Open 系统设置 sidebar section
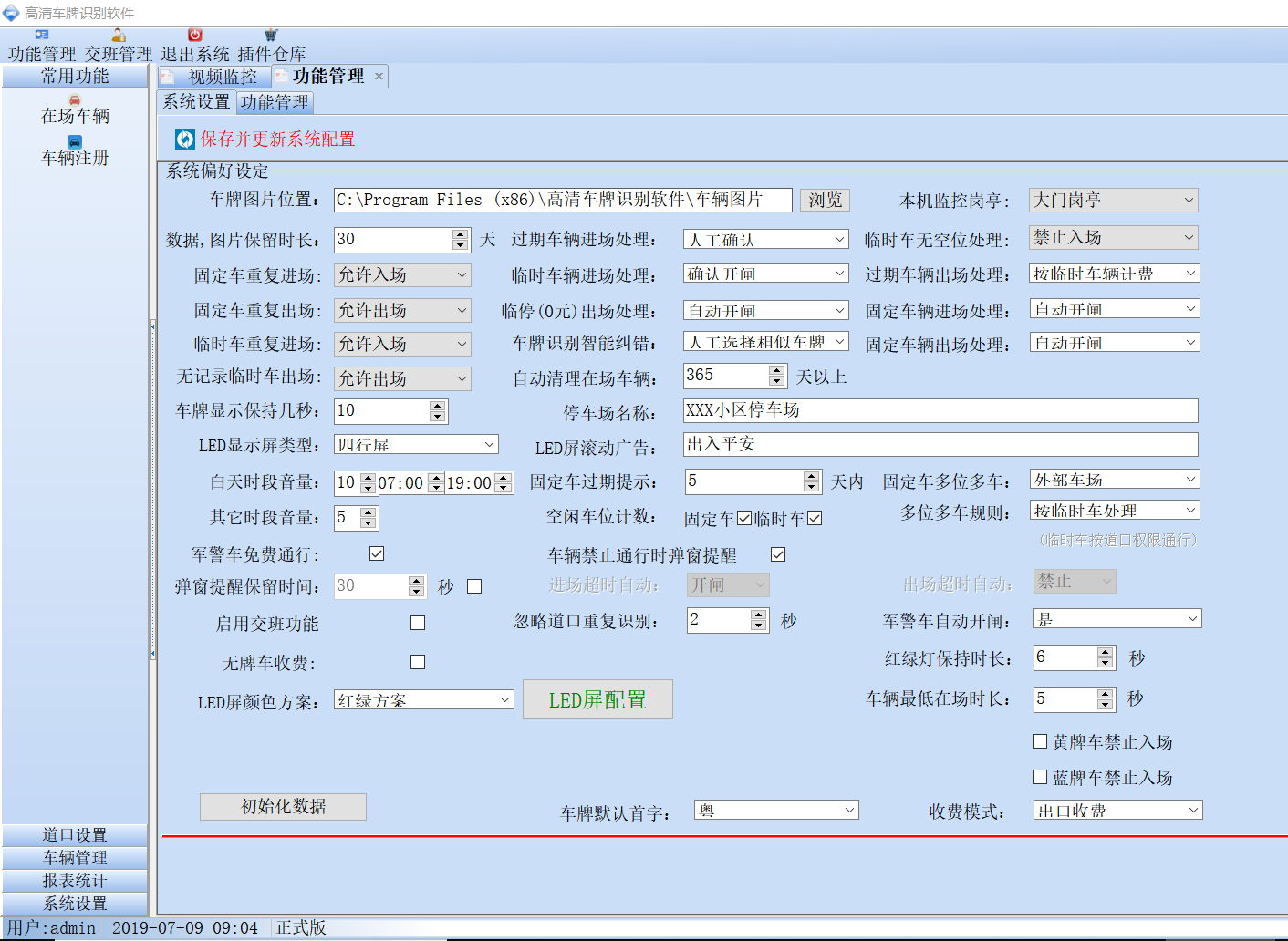Screen dimensions: 1288x941 point(75,904)
